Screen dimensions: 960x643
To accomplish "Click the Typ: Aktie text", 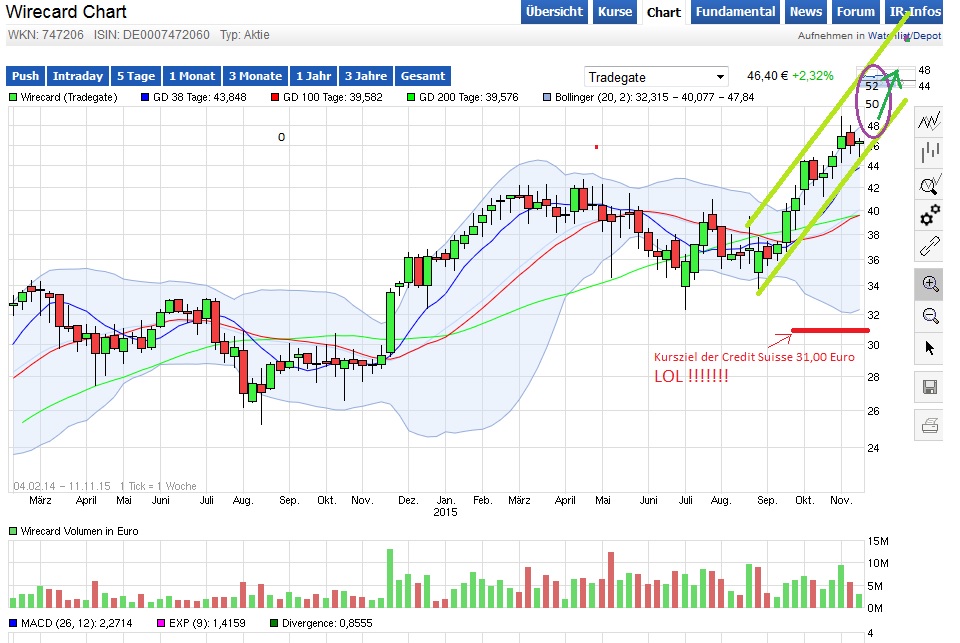I will (x=244, y=35).
